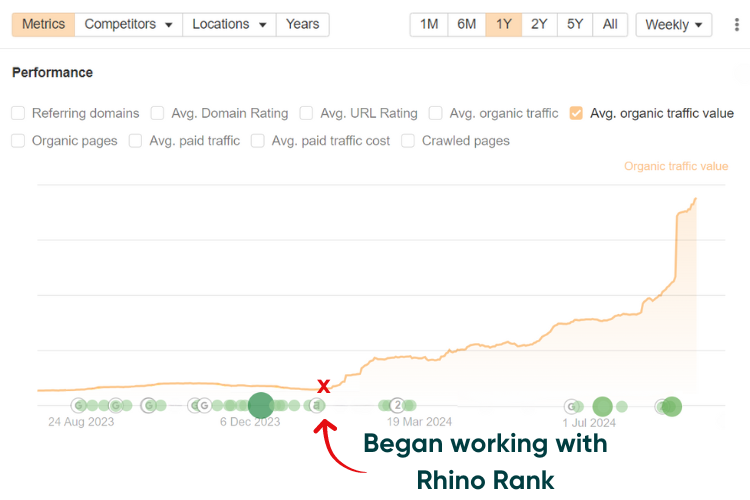Open the three-dot more options menu
Image resolution: width=750 pixels, height=500 pixels.
pyautogui.click(x=737, y=24)
